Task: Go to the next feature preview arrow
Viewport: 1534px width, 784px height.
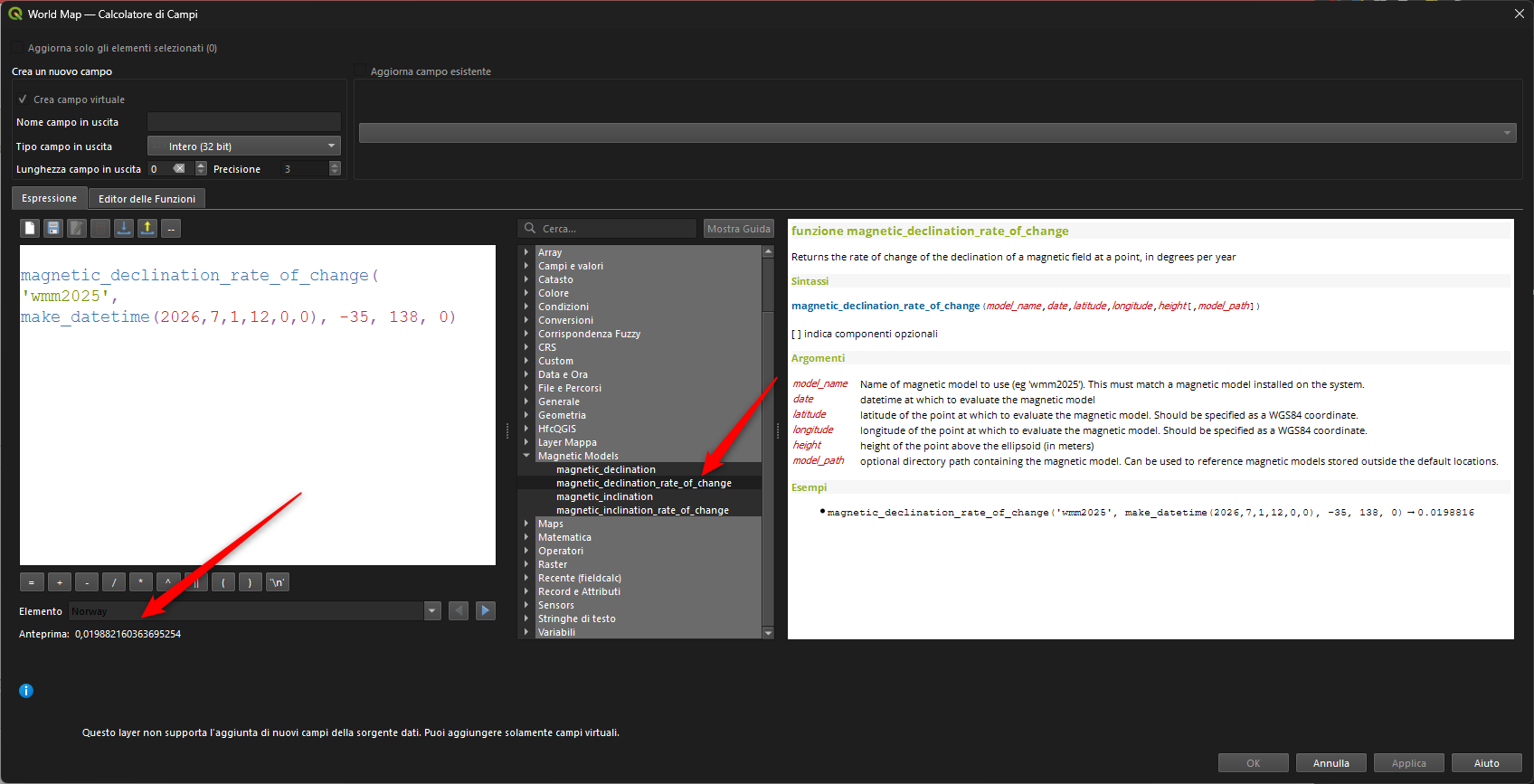Action: coord(486,611)
